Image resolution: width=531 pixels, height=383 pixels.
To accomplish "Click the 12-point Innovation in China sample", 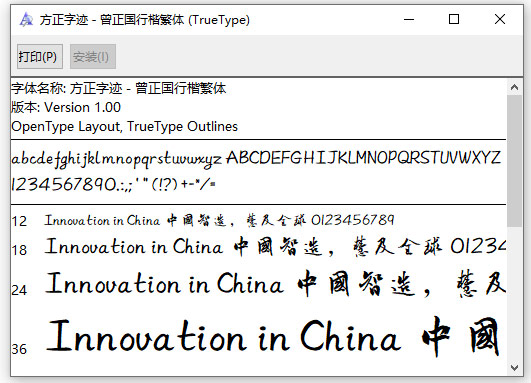I will click(x=219, y=220).
